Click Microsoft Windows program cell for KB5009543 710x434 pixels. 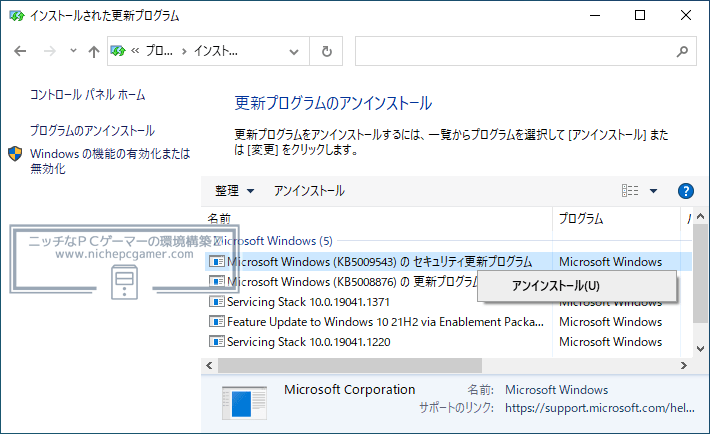[x=610, y=261]
